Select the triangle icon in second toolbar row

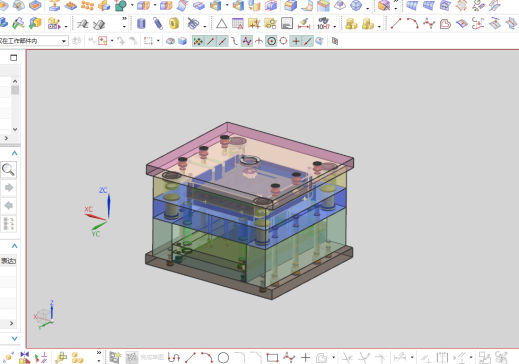221,24
